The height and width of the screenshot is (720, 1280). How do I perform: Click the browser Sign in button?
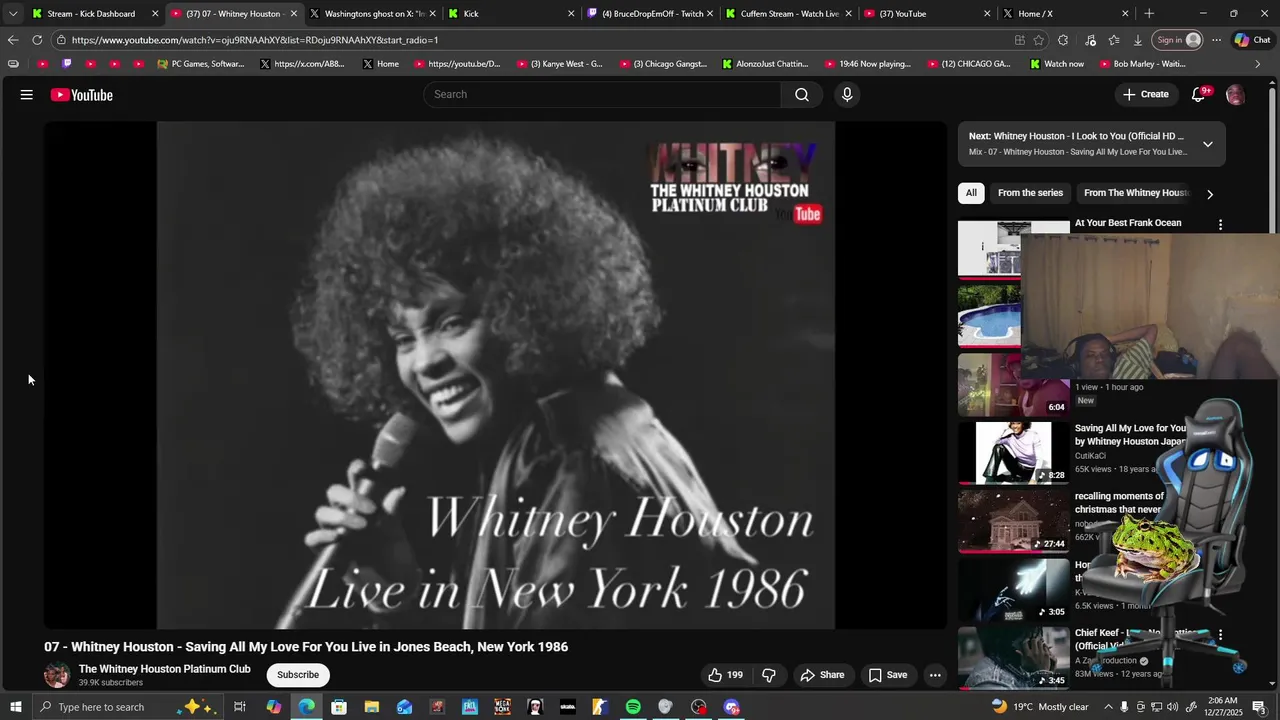pos(1178,40)
